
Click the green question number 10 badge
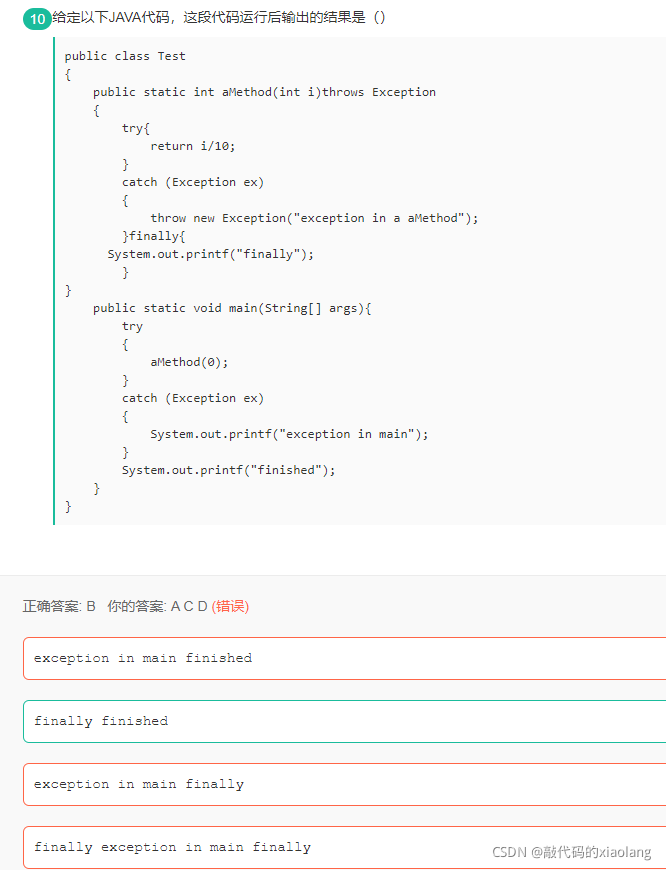tap(37, 19)
